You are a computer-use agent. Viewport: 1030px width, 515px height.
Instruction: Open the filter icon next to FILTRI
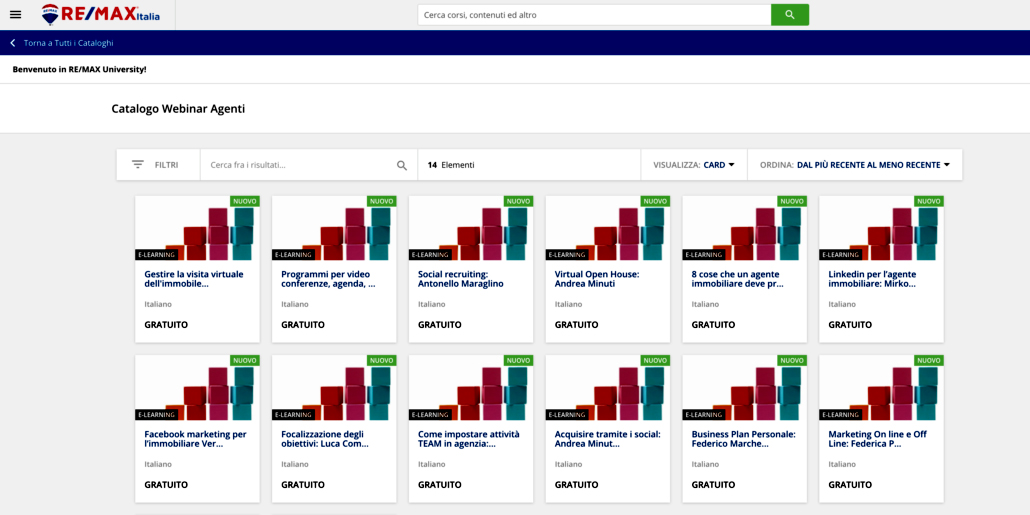click(137, 165)
